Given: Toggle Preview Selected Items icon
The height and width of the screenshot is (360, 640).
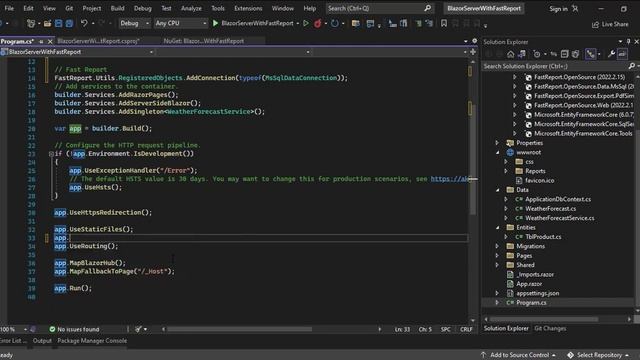Looking at the screenshot, I should point(622,54).
